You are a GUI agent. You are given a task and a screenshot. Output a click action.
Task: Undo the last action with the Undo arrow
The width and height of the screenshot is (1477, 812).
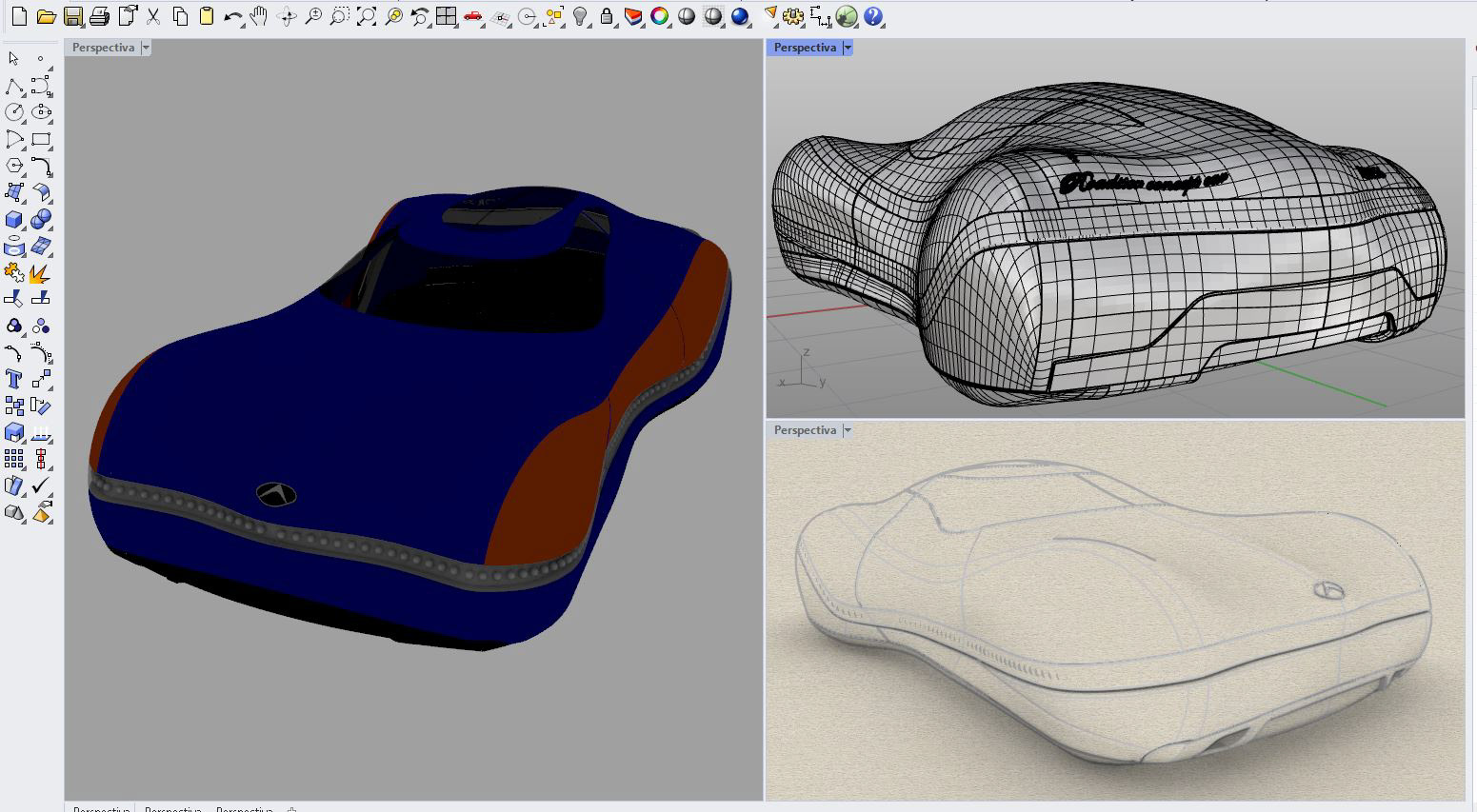232,16
